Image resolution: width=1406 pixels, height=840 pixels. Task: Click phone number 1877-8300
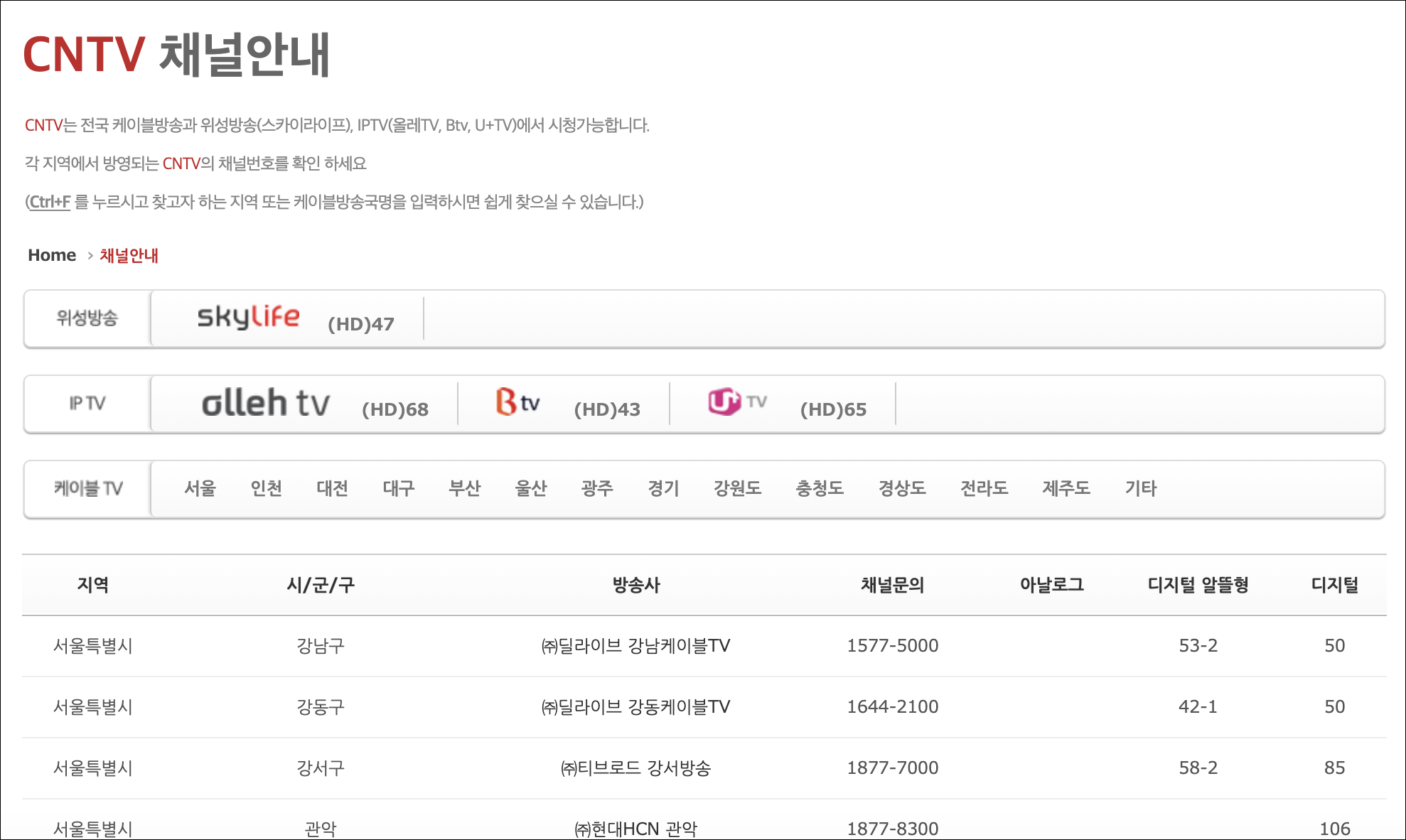[x=893, y=829]
